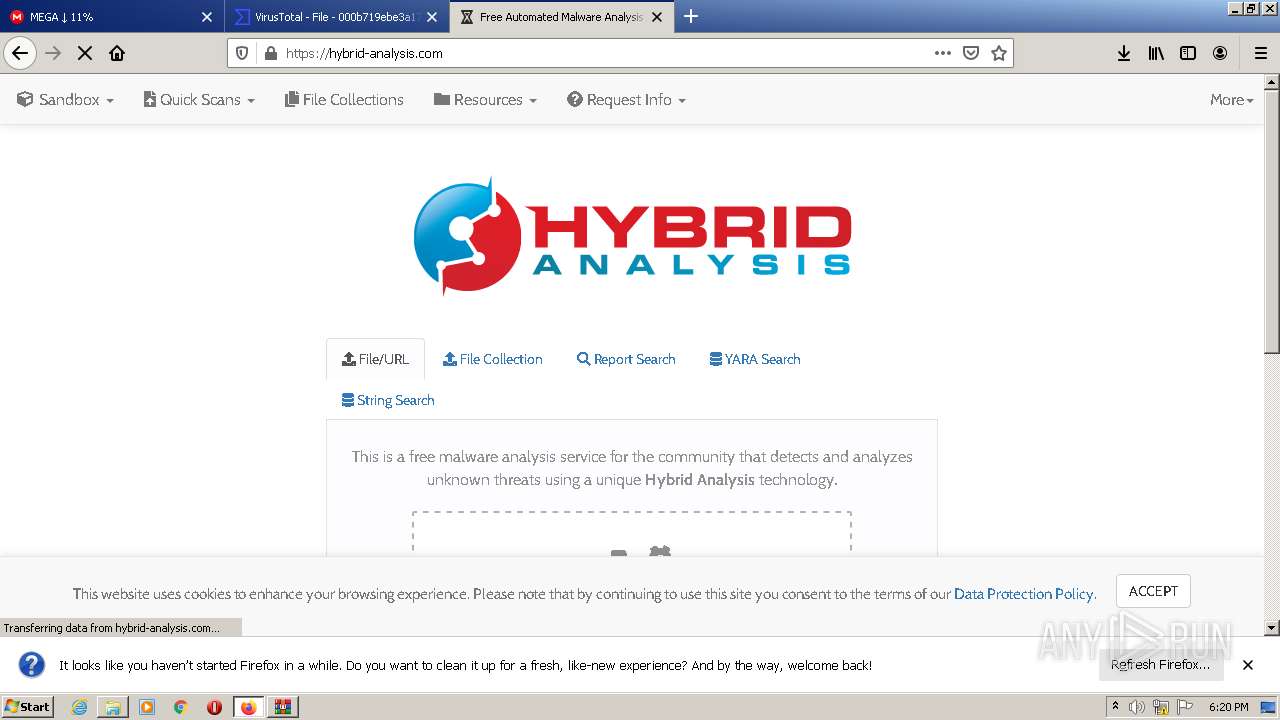Viewport: 1280px width, 720px height.
Task: Open the tracking protection shield icon
Action: point(241,53)
